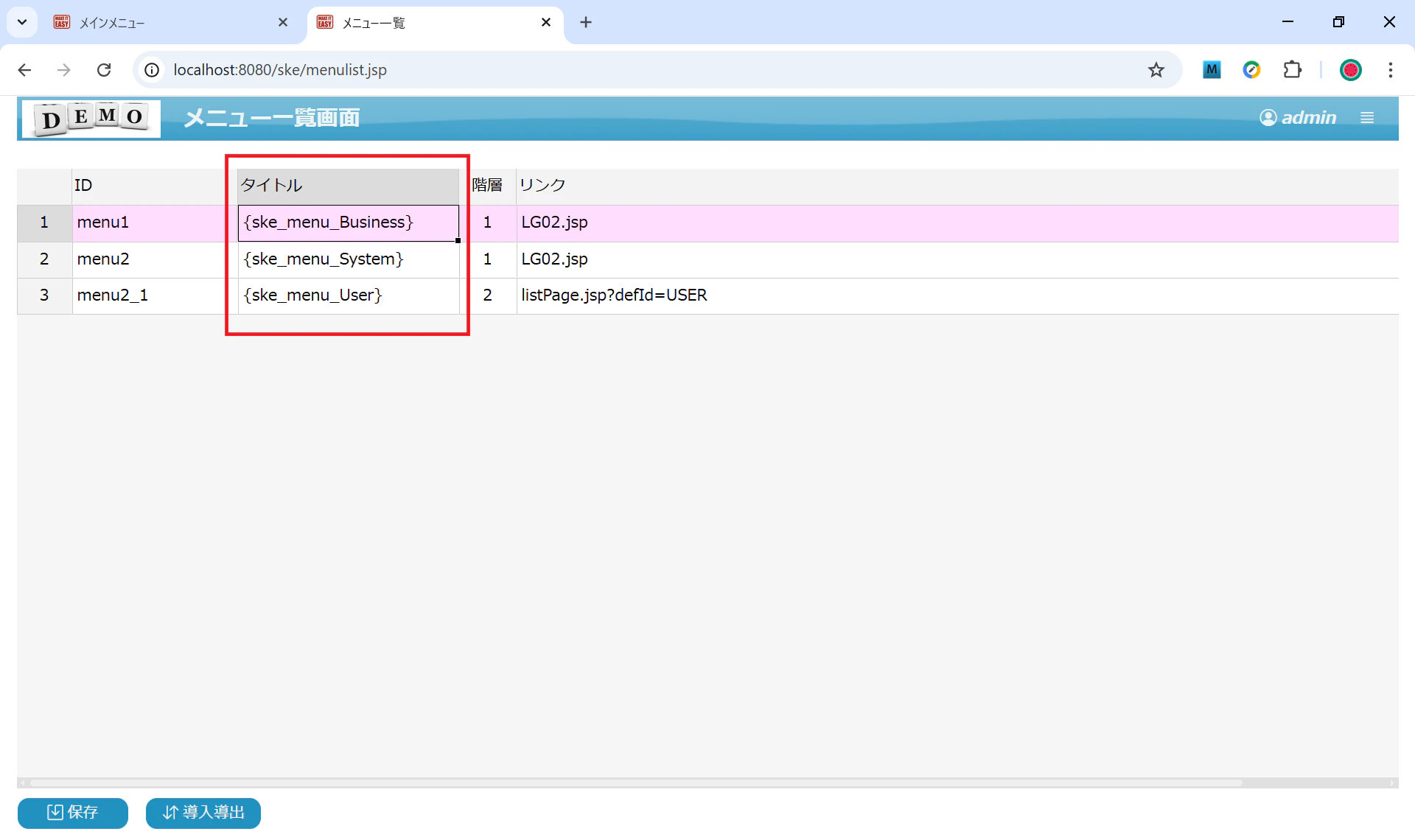Click the browser back arrow
Image resolution: width=1415 pixels, height=840 pixels.
coord(24,70)
